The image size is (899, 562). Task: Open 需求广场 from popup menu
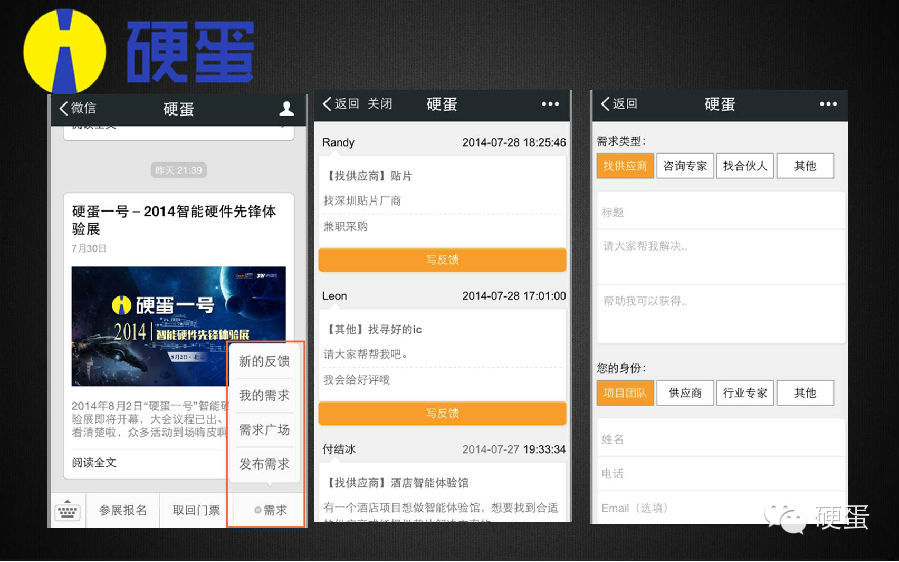coord(264,430)
